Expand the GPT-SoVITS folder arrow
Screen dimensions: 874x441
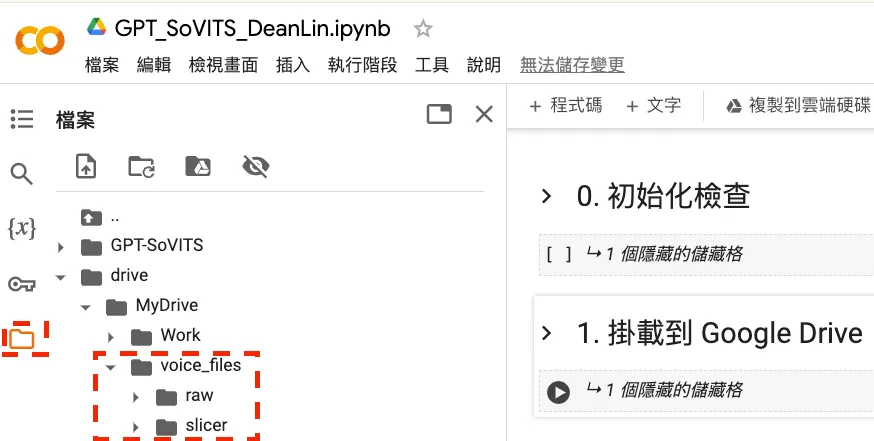click(x=61, y=247)
